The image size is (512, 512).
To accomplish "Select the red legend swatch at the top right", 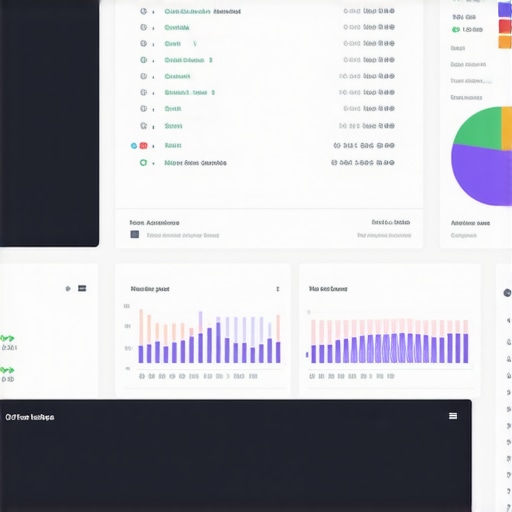I will coord(505,26).
